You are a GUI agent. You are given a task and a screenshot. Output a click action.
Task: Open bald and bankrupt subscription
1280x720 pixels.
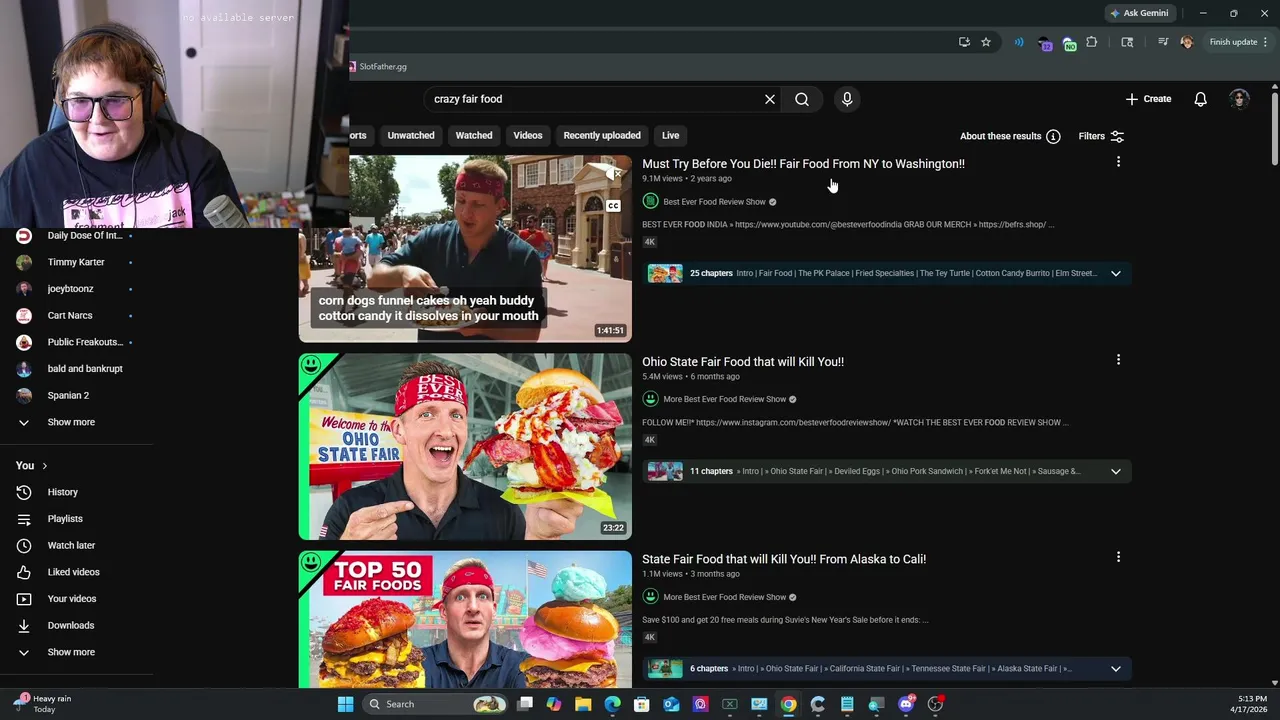click(76, 369)
